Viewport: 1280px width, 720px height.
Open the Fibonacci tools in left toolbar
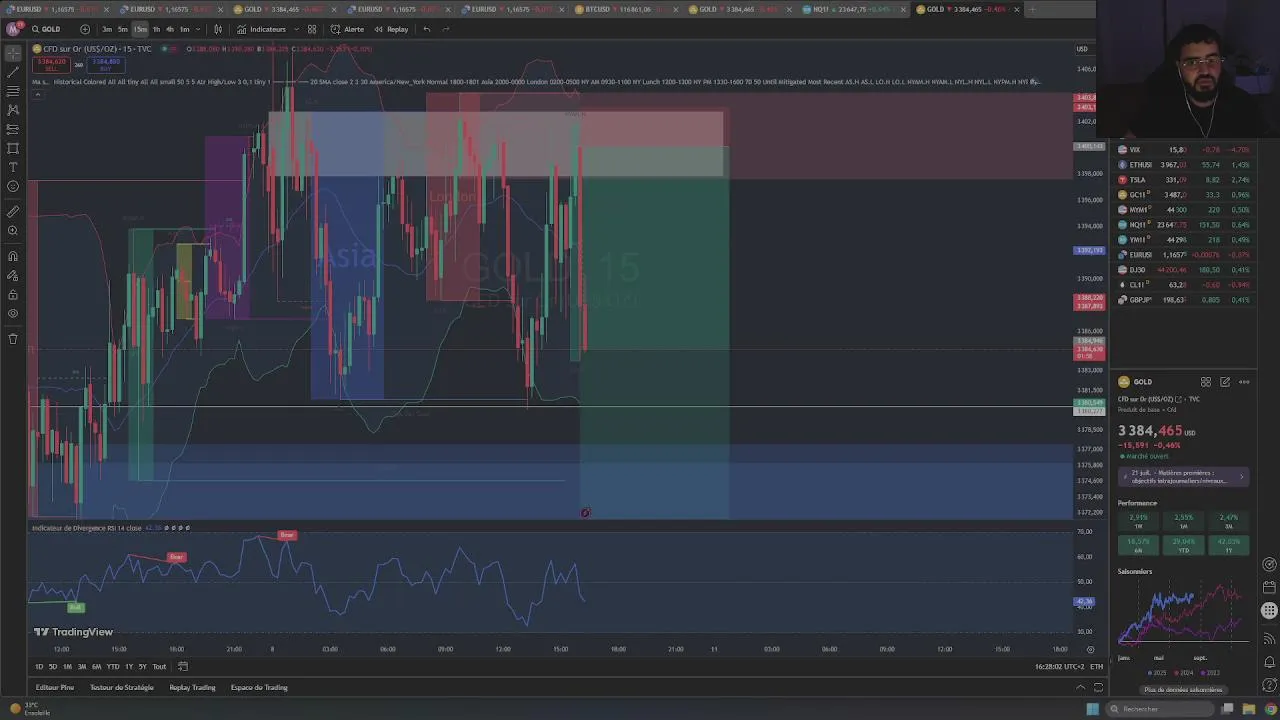click(x=13, y=91)
